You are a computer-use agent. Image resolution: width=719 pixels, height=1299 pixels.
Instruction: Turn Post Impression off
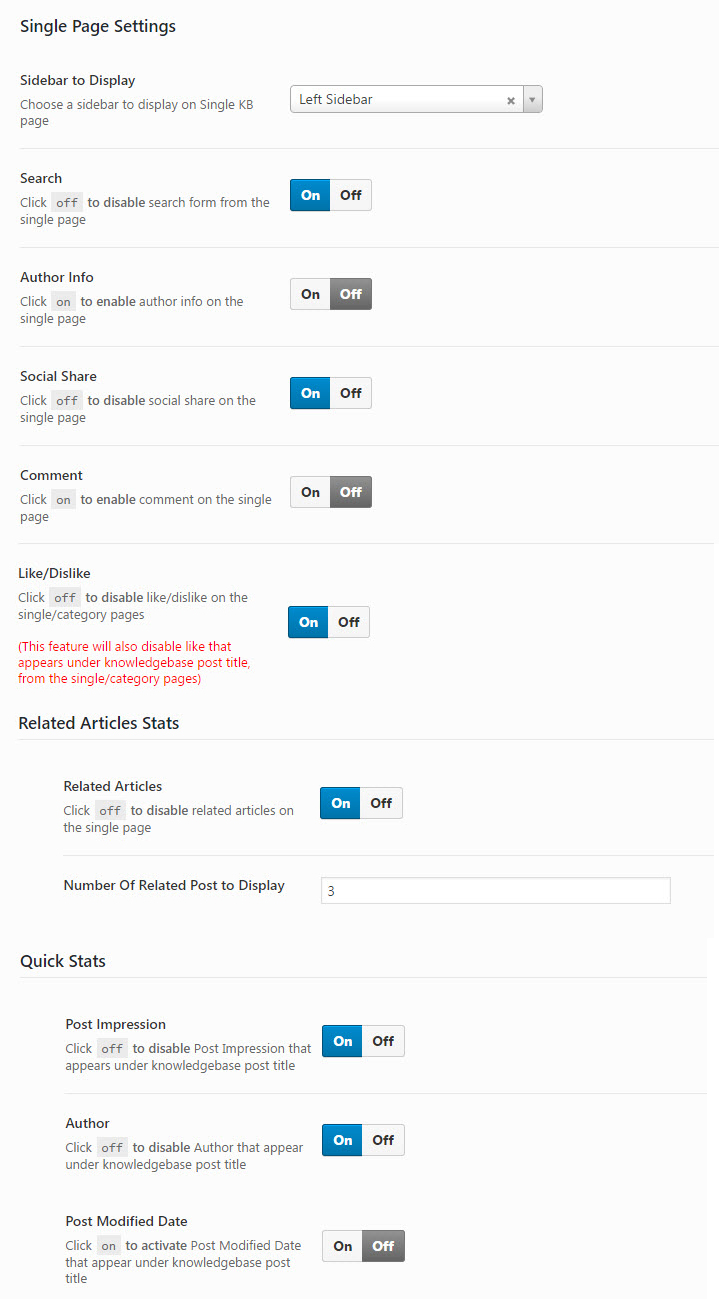383,1041
